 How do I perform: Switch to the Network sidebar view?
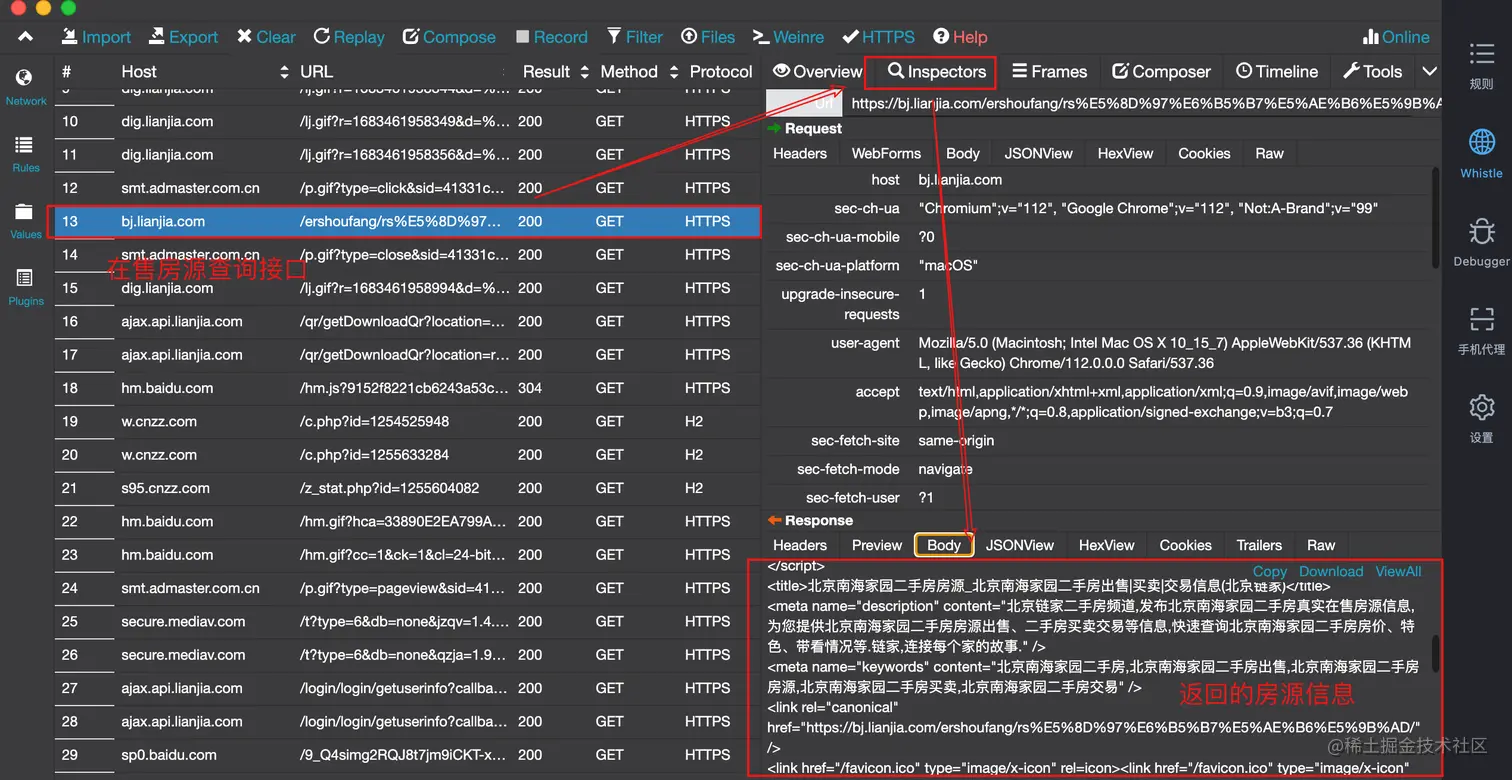[x=26, y=86]
